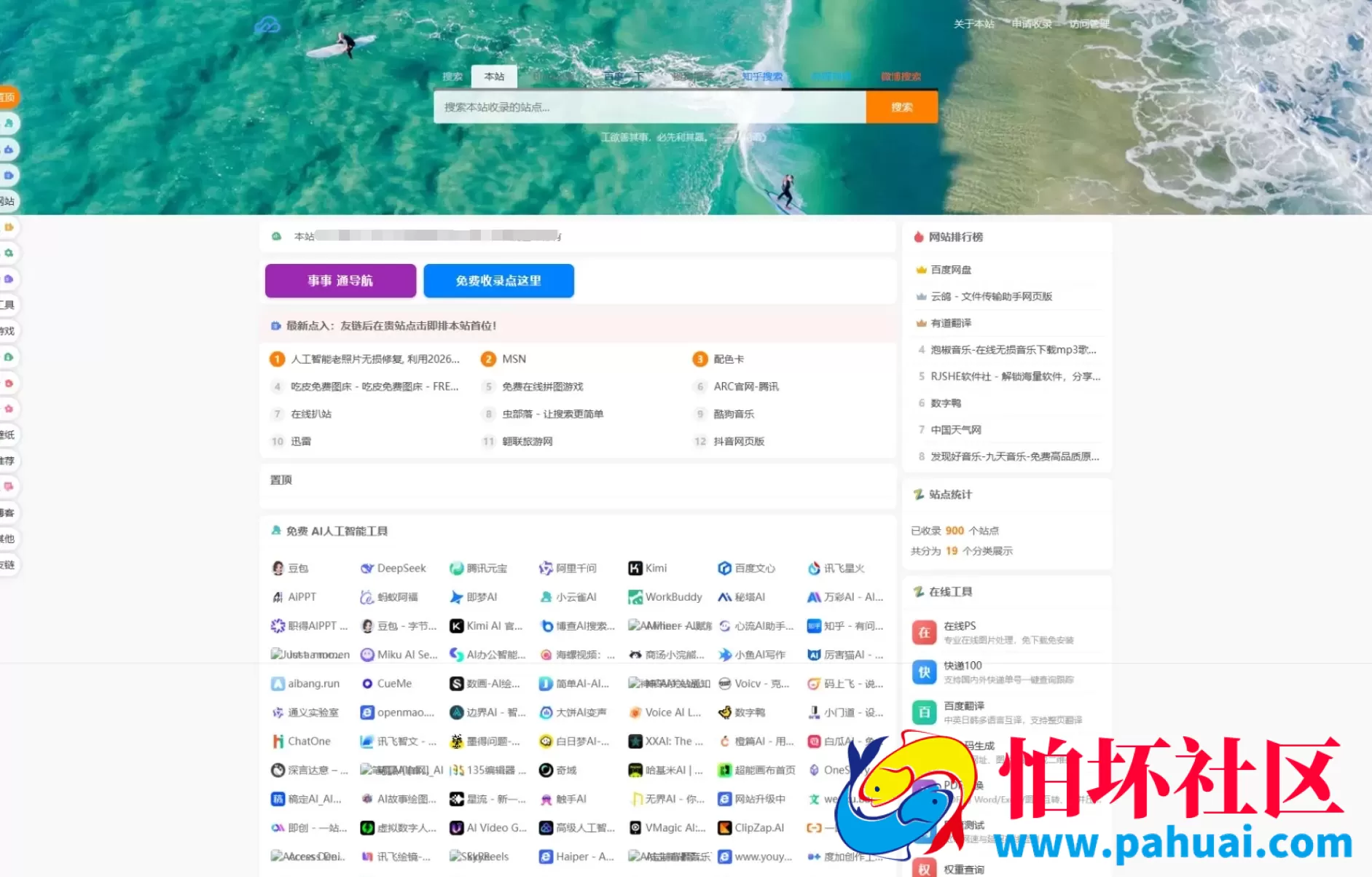1372x877 pixels.
Task: Open the 抖音网页版 link
Action: tap(739, 441)
